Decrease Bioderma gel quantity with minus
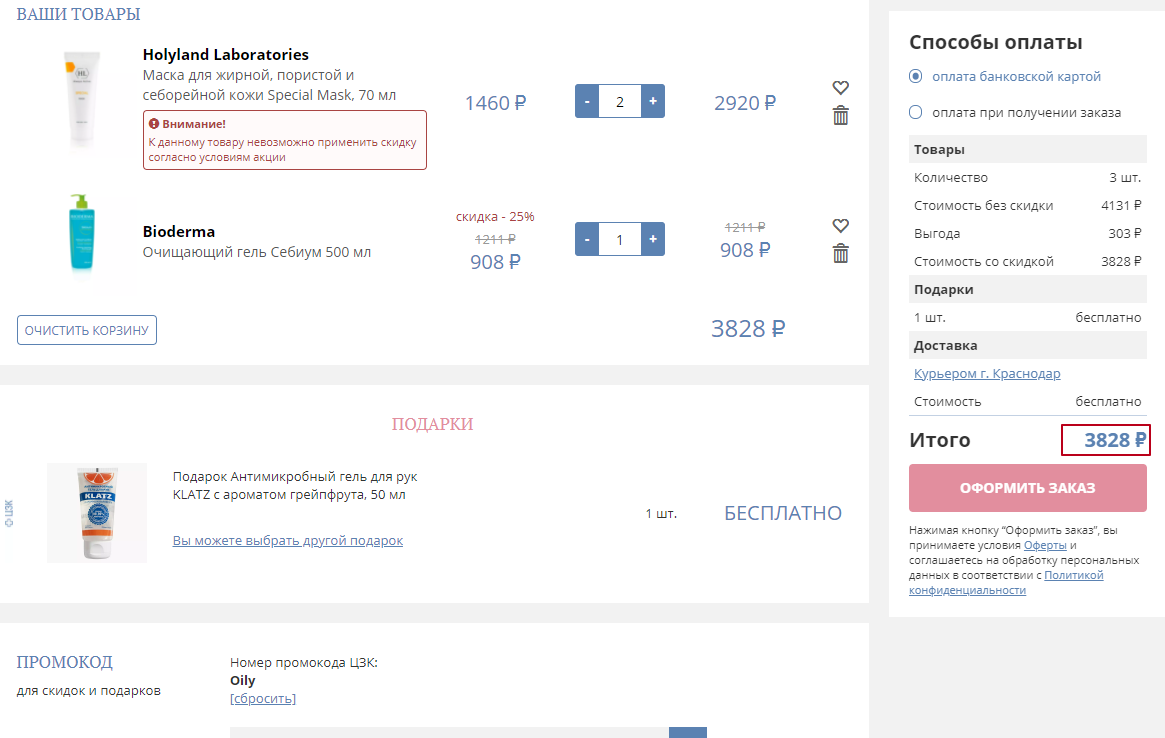Viewport: 1165px width, 738px height. tap(587, 239)
